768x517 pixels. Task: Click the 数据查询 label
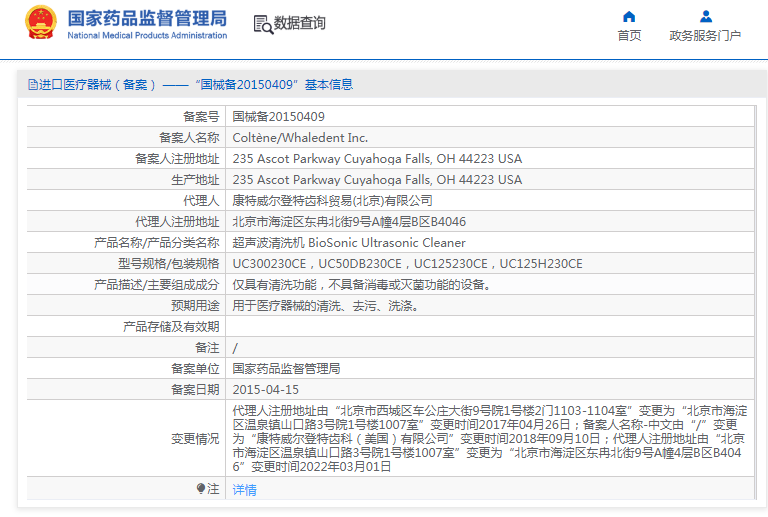[x=299, y=23]
